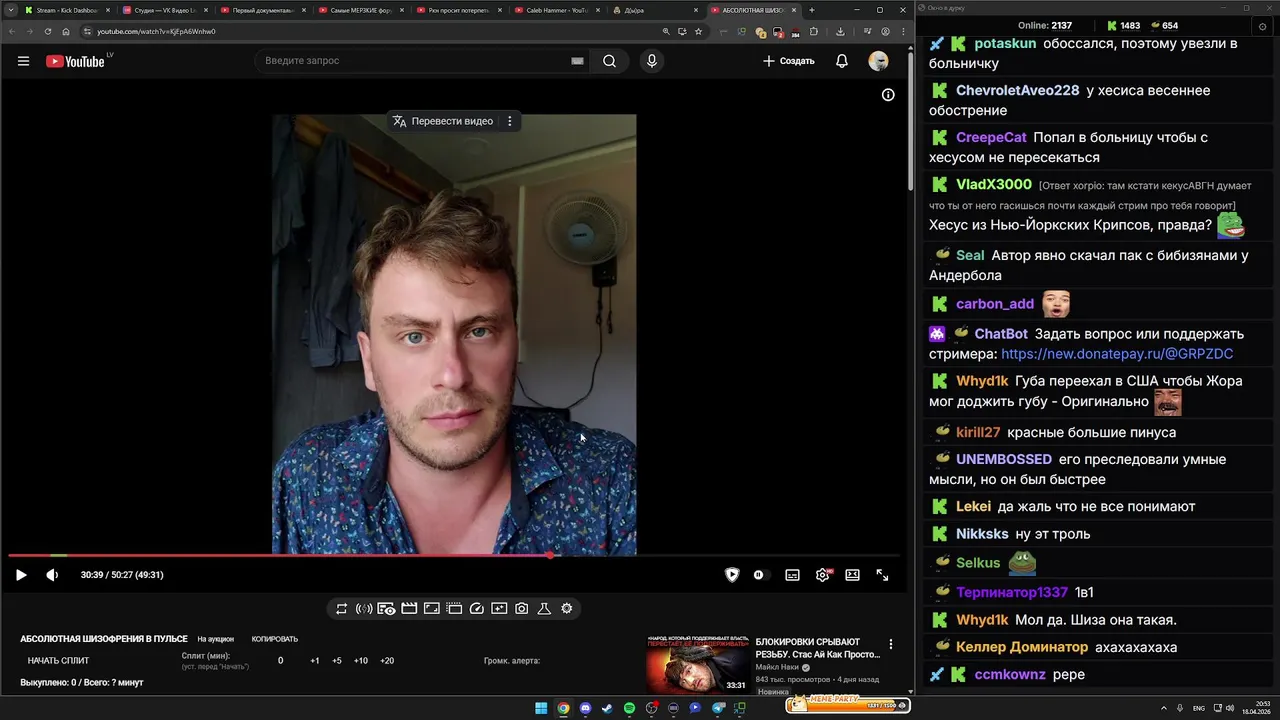Open Windows Start menu
The width and height of the screenshot is (1280, 720).
coord(541,708)
